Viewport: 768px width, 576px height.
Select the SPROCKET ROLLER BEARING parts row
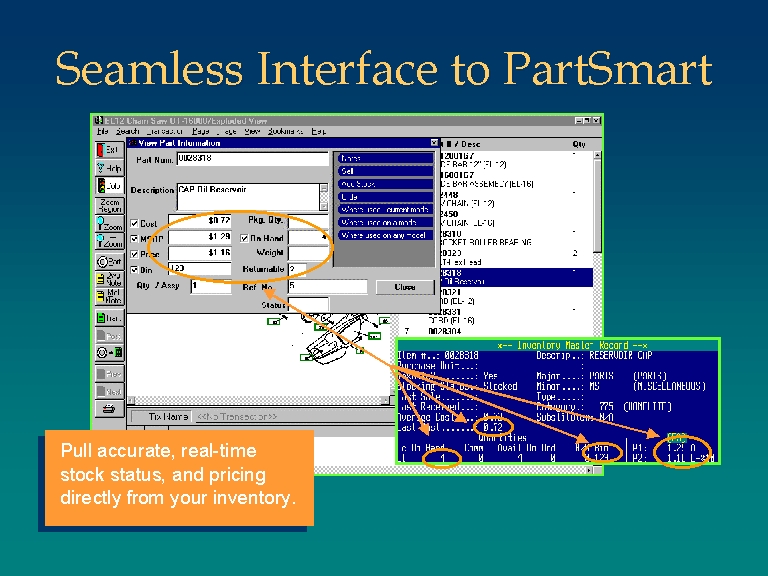[x=516, y=239]
